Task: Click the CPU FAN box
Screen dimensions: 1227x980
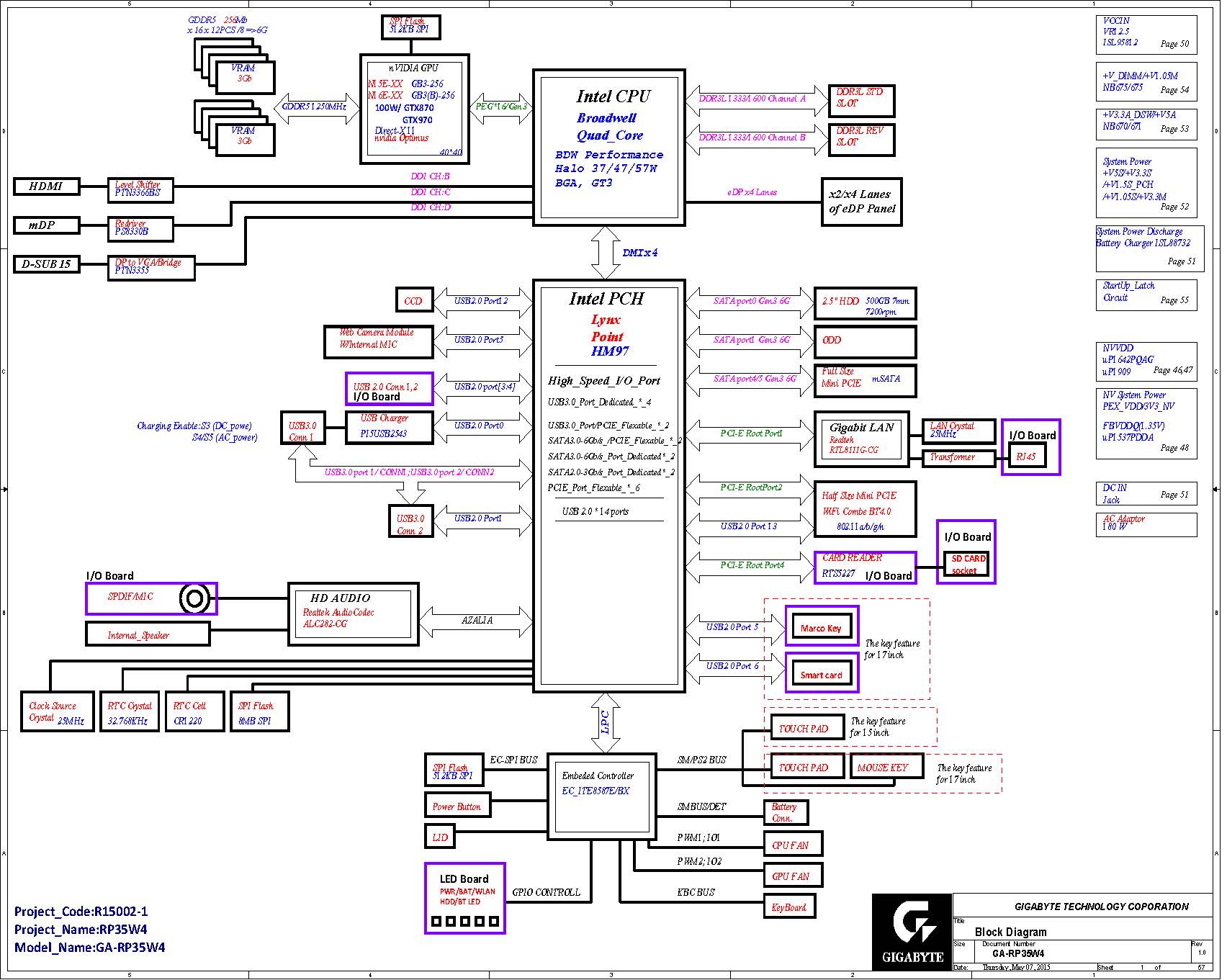Action: pyautogui.click(x=792, y=845)
